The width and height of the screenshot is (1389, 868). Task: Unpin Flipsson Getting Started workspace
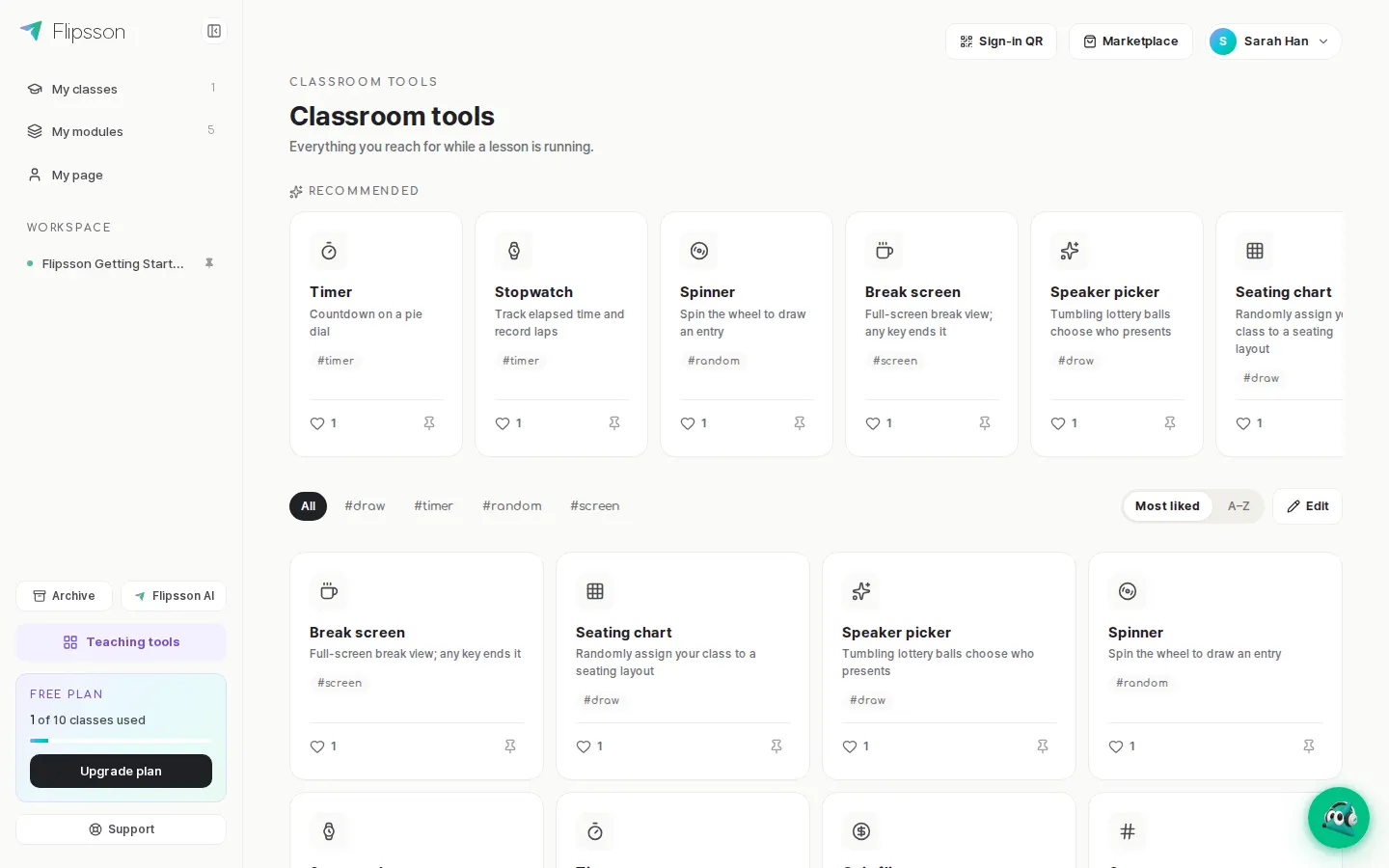coord(209,263)
